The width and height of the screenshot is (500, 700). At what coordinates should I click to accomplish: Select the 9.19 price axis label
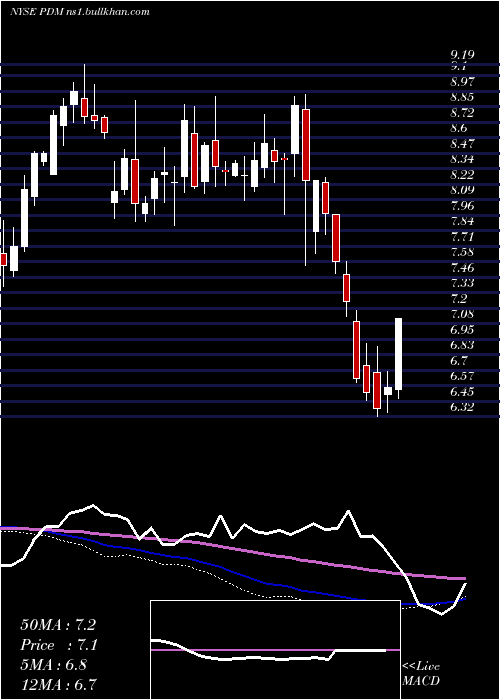coord(462,55)
